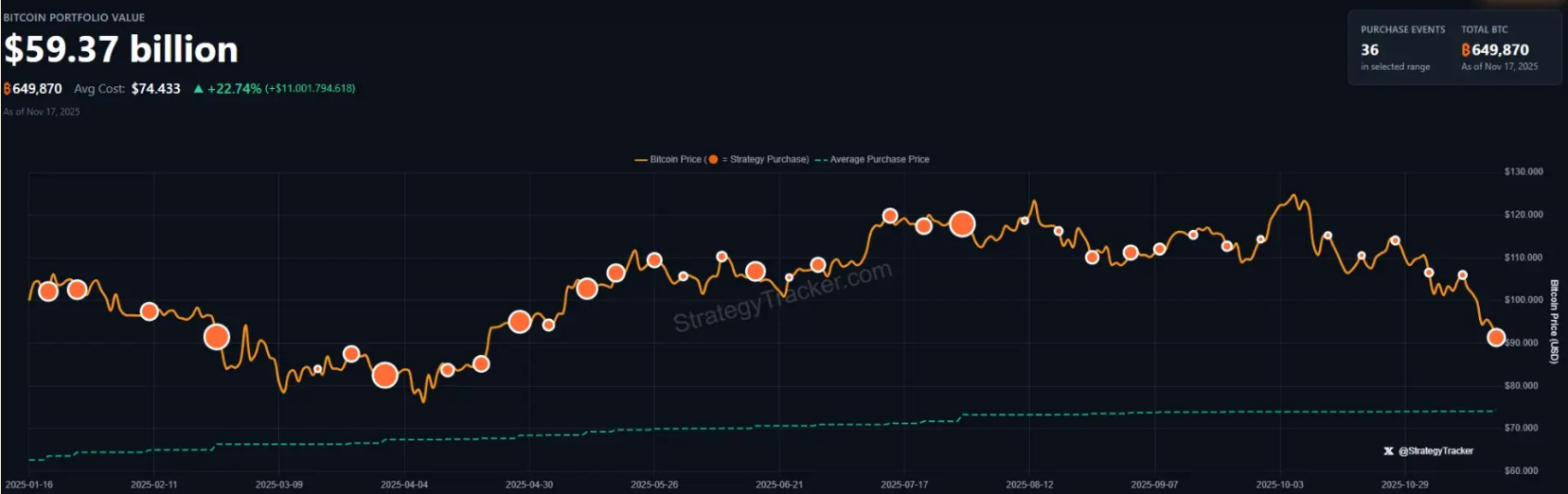Select the first purchase marker after 2025-01-16

click(47, 291)
